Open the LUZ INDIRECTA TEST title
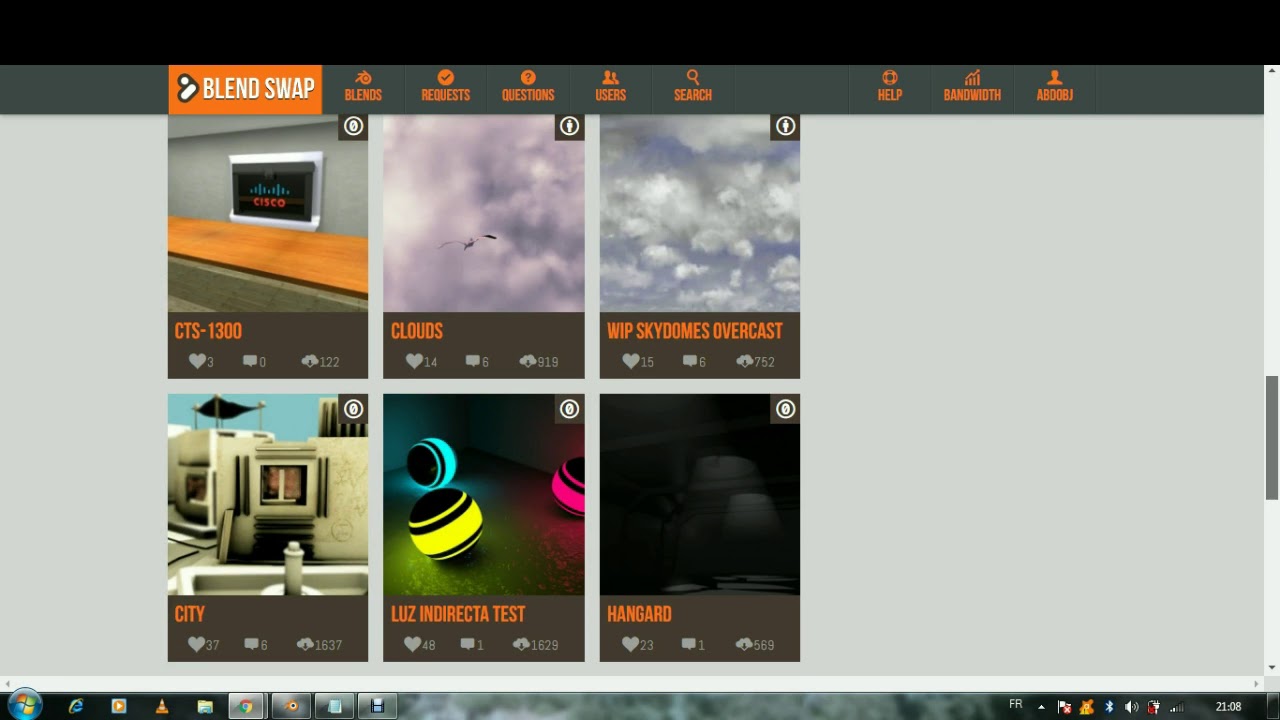Viewport: 1280px width, 720px height. pos(458,614)
